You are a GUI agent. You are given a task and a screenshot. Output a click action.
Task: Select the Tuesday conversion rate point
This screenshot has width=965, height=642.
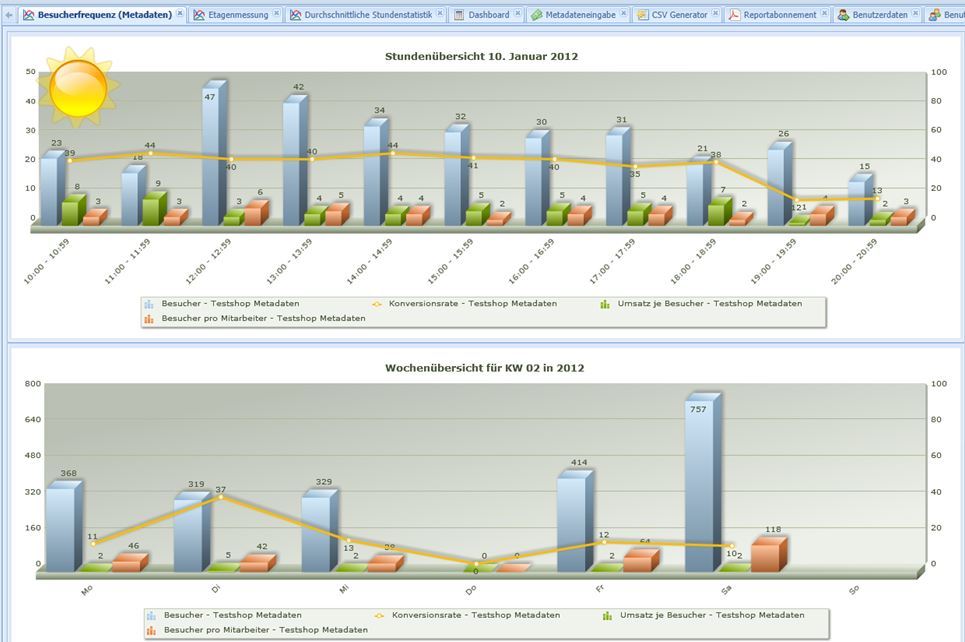pyautogui.click(x=220, y=496)
